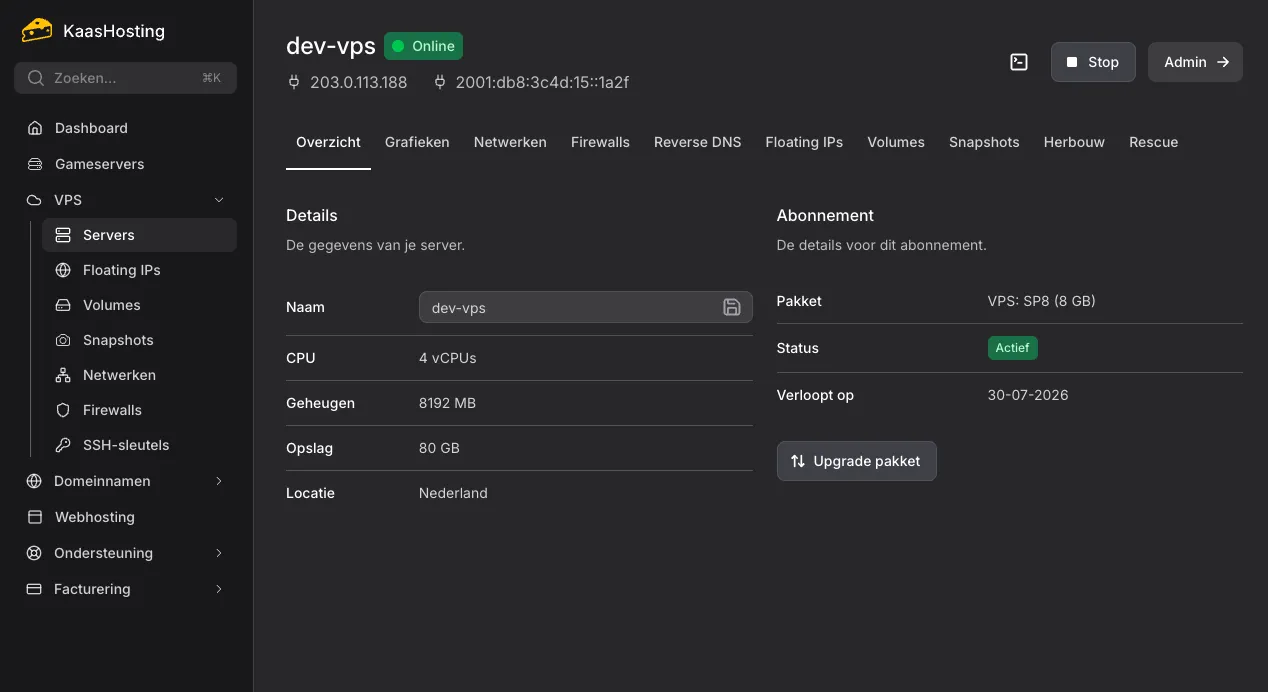Image resolution: width=1268 pixels, height=692 pixels.
Task: Open Webhosting in the sidebar
Action: 125,517
